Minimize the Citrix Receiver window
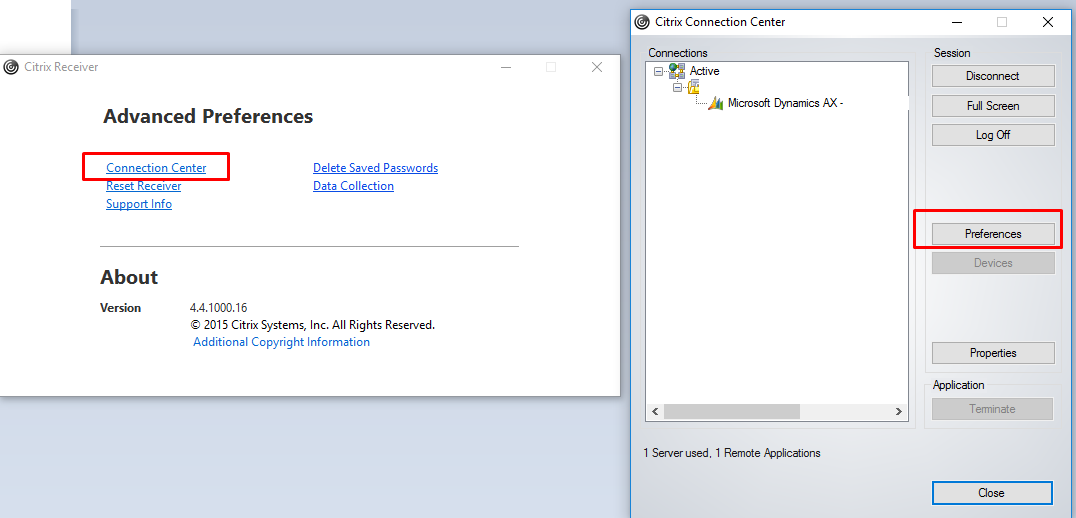Screen dimensions: 1076x518 506,67
